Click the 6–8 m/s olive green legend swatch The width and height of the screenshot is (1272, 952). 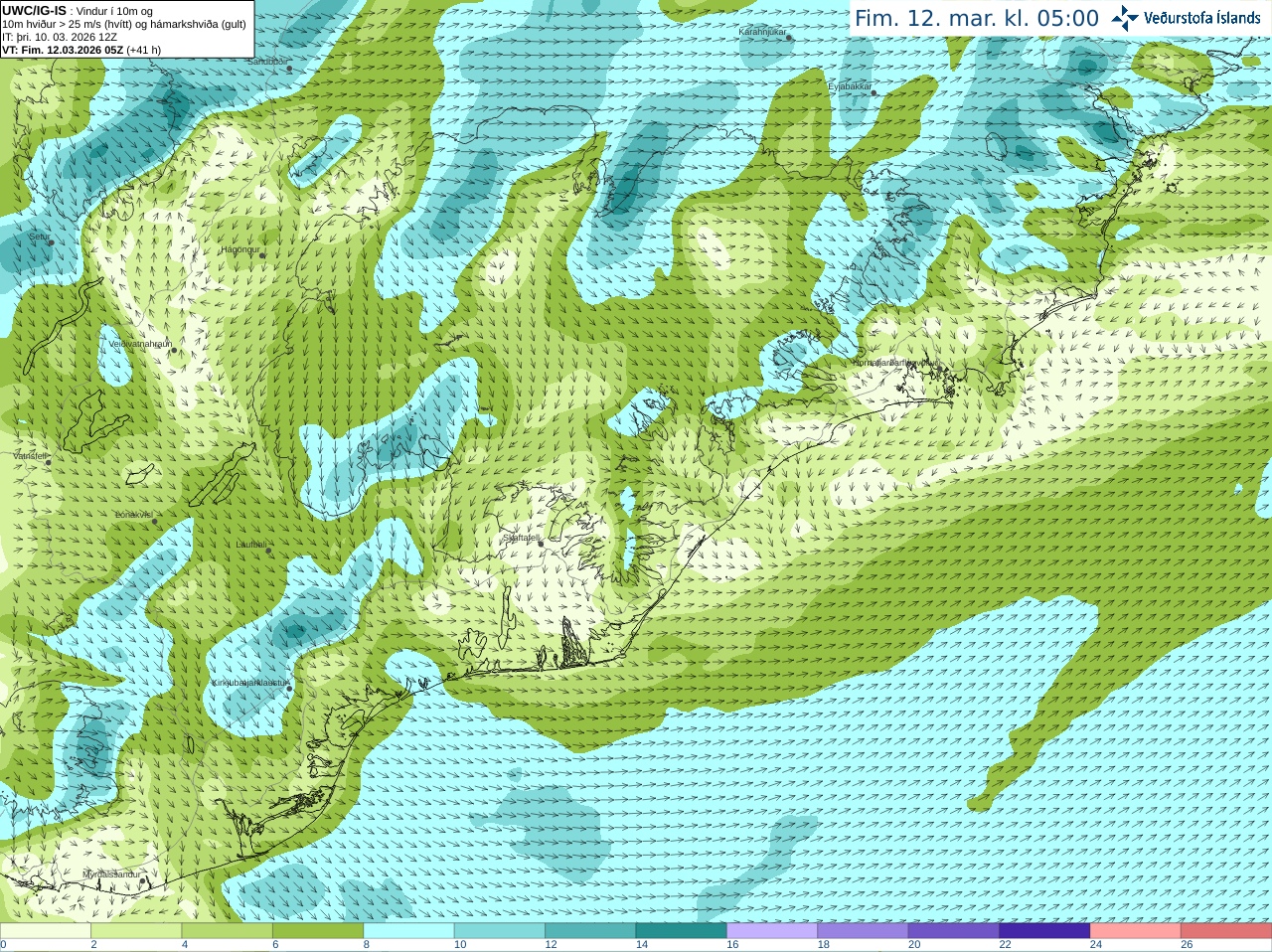click(319, 931)
